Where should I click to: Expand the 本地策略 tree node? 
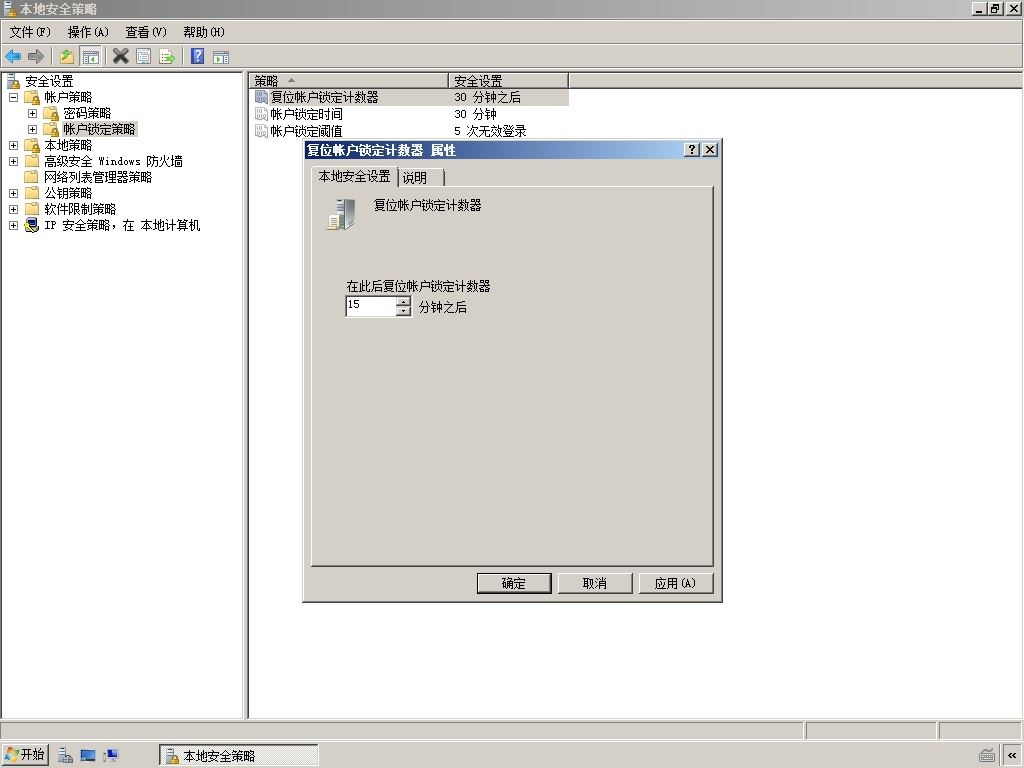(x=13, y=145)
